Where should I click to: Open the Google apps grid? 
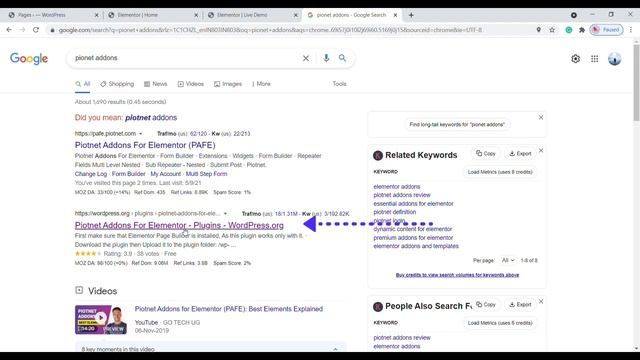coord(595,59)
